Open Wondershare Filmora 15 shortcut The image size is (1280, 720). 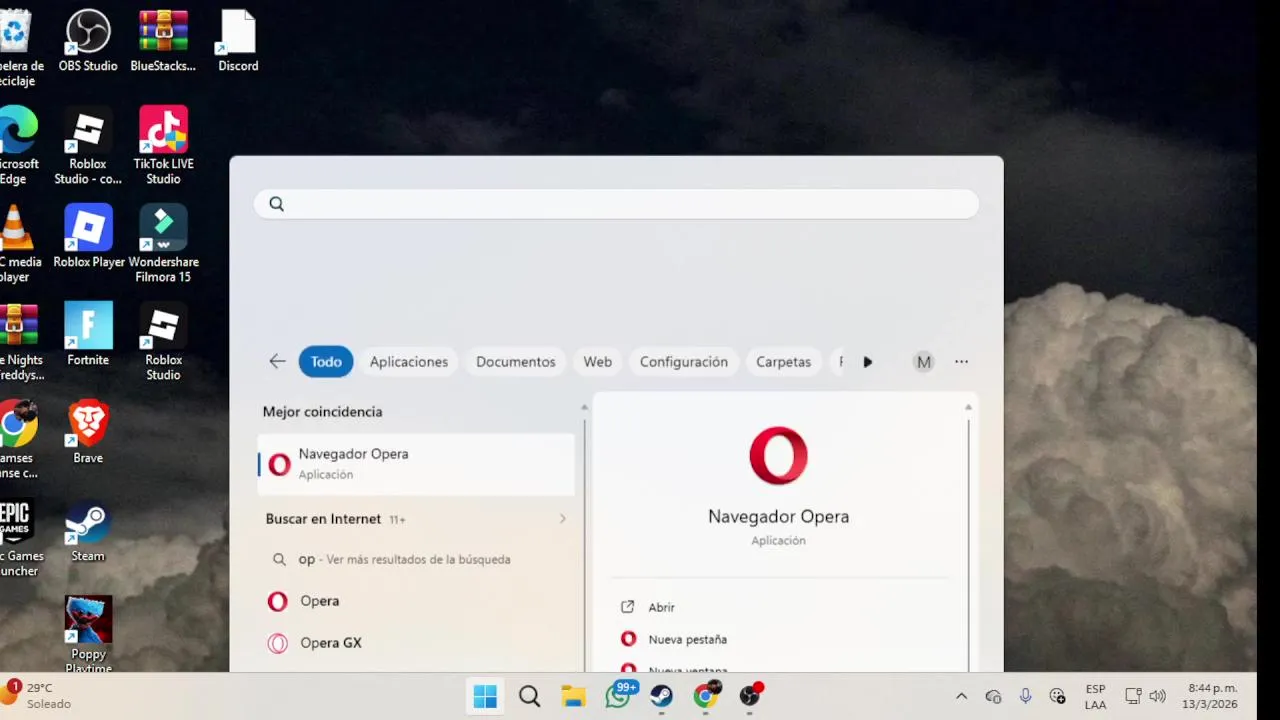click(163, 244)
